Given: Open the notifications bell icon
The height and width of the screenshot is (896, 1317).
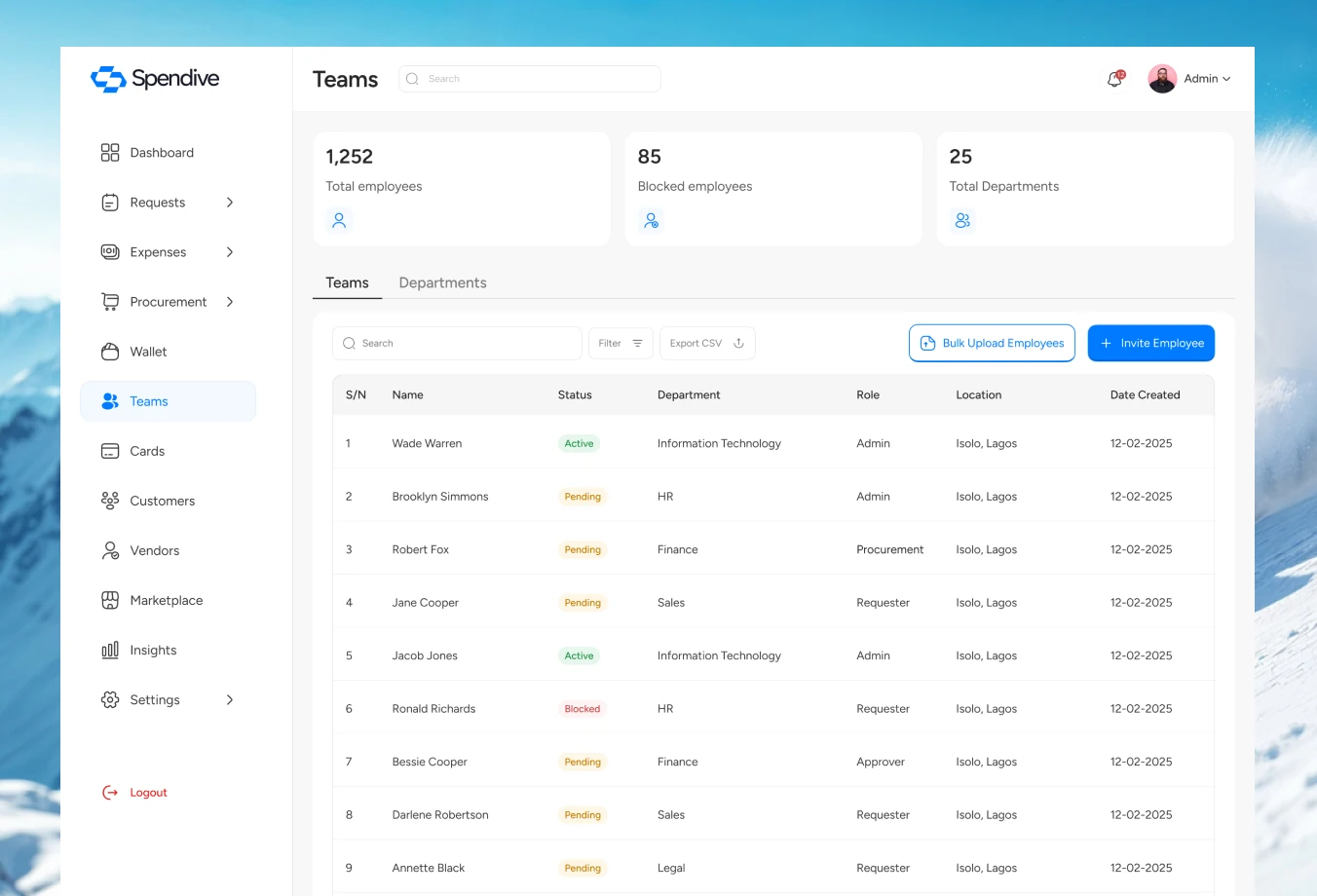Looking at the screenshot, I should coord(1115,79).
